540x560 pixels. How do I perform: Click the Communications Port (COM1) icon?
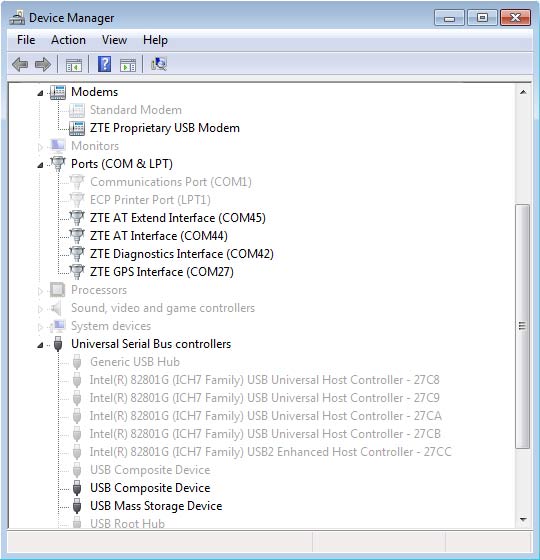point(77,182)
